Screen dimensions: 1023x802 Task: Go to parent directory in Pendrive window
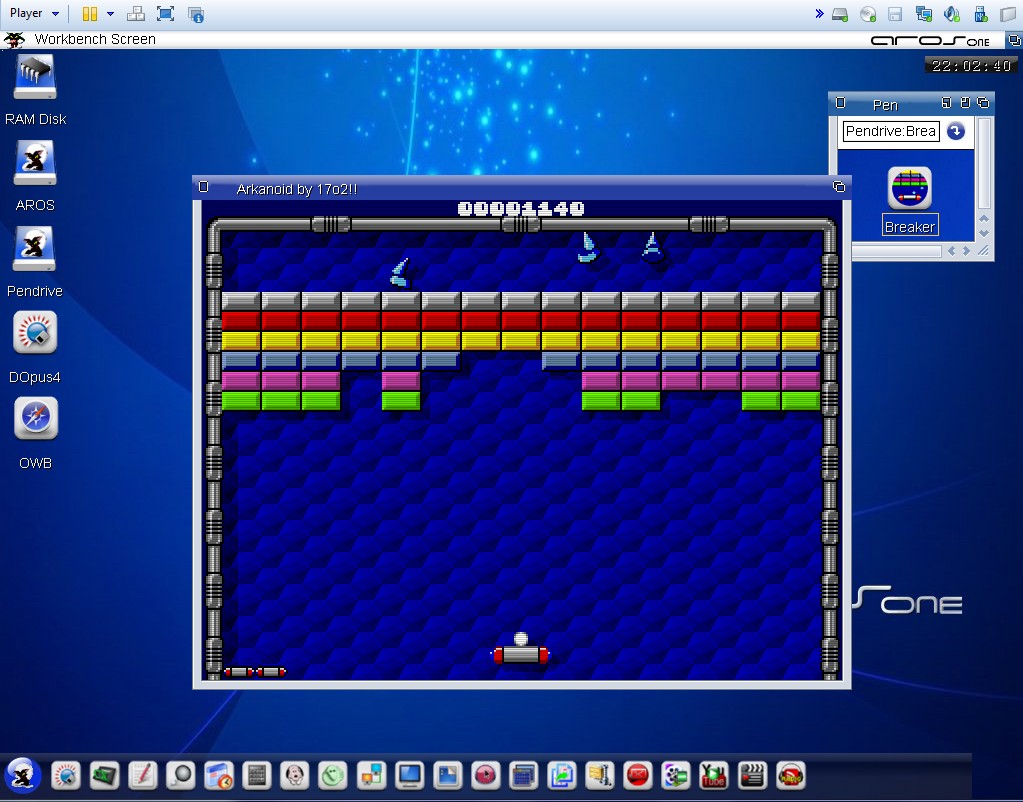(x=956, y=131)
